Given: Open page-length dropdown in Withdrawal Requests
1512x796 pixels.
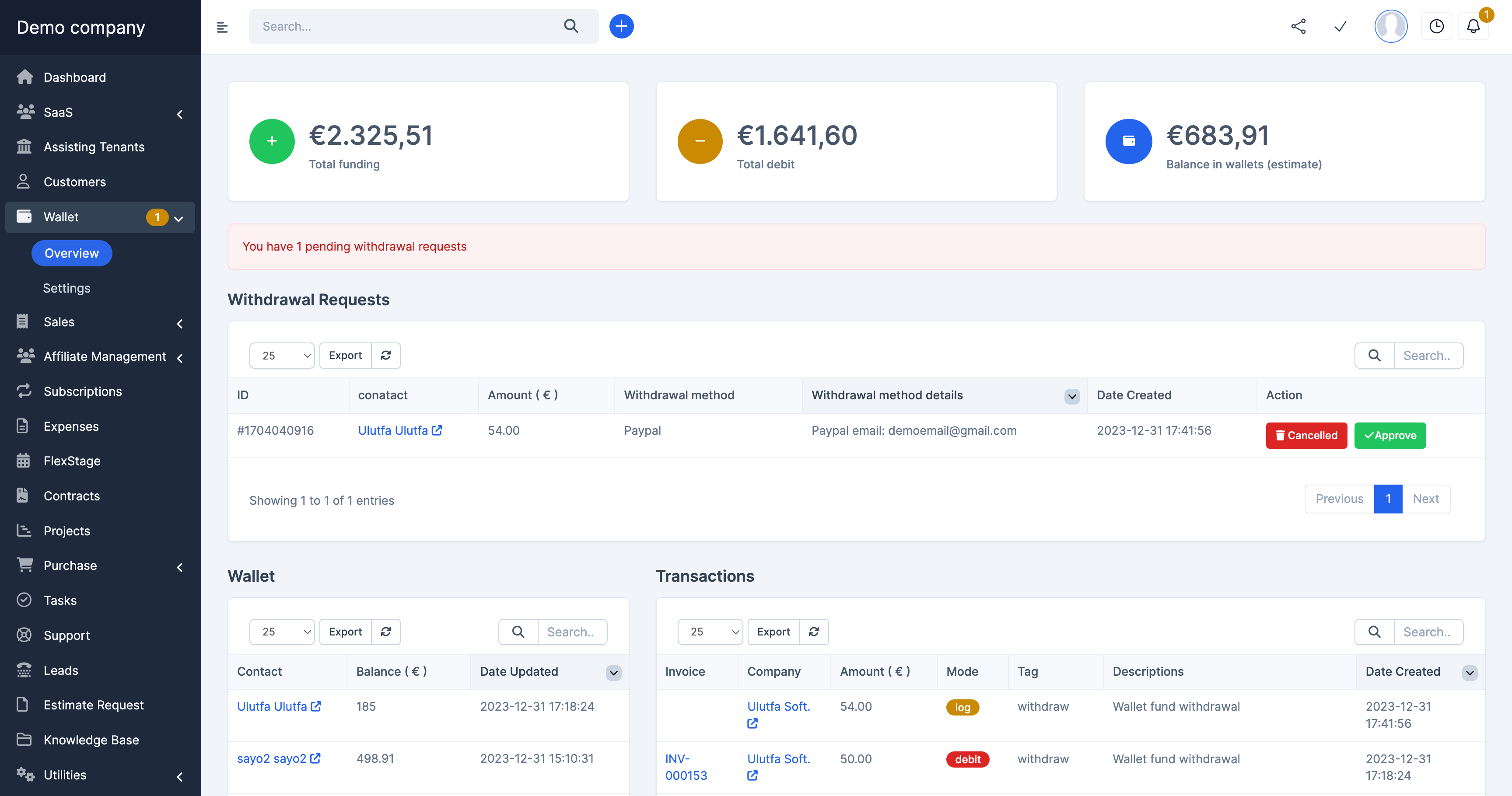Looking at the screenshot, I should [x=282, y=356].
